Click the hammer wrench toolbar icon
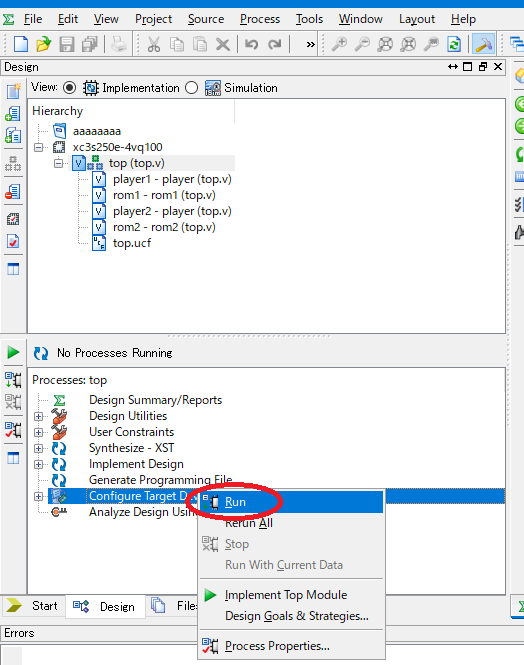This screenshot has height=665, width=524. tap(483, 44)
